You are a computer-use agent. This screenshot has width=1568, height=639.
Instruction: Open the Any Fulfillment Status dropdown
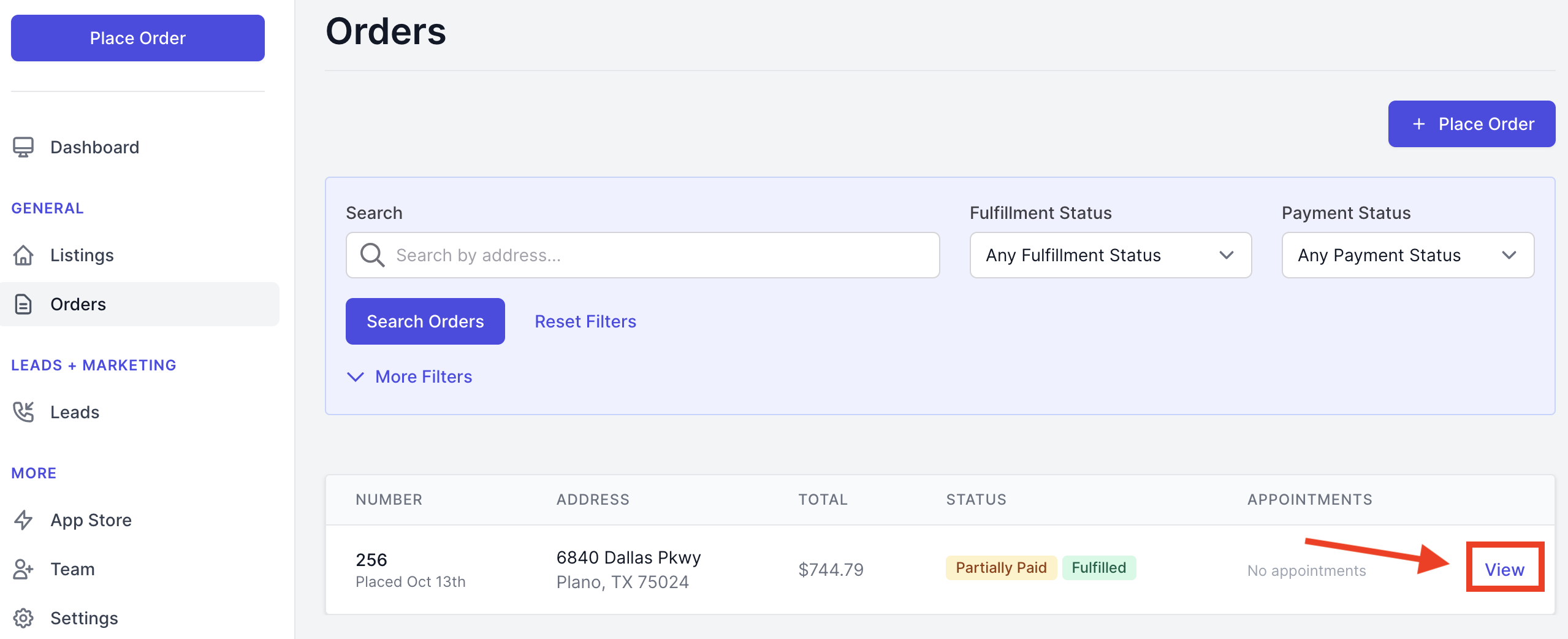coord(1111,255)
